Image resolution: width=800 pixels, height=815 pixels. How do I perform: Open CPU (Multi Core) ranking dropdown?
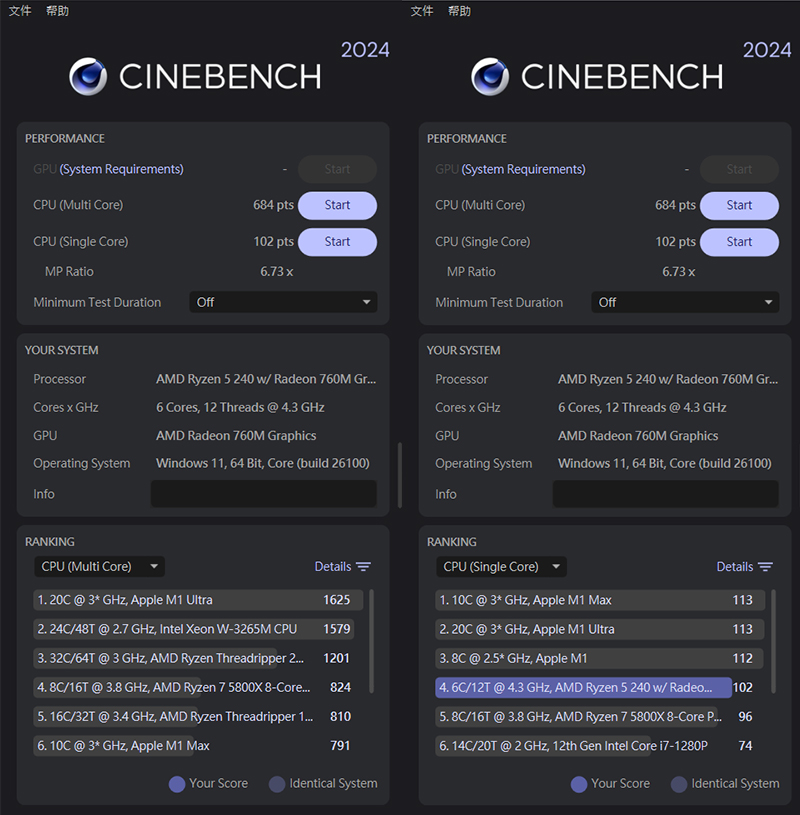click(99, 567)
